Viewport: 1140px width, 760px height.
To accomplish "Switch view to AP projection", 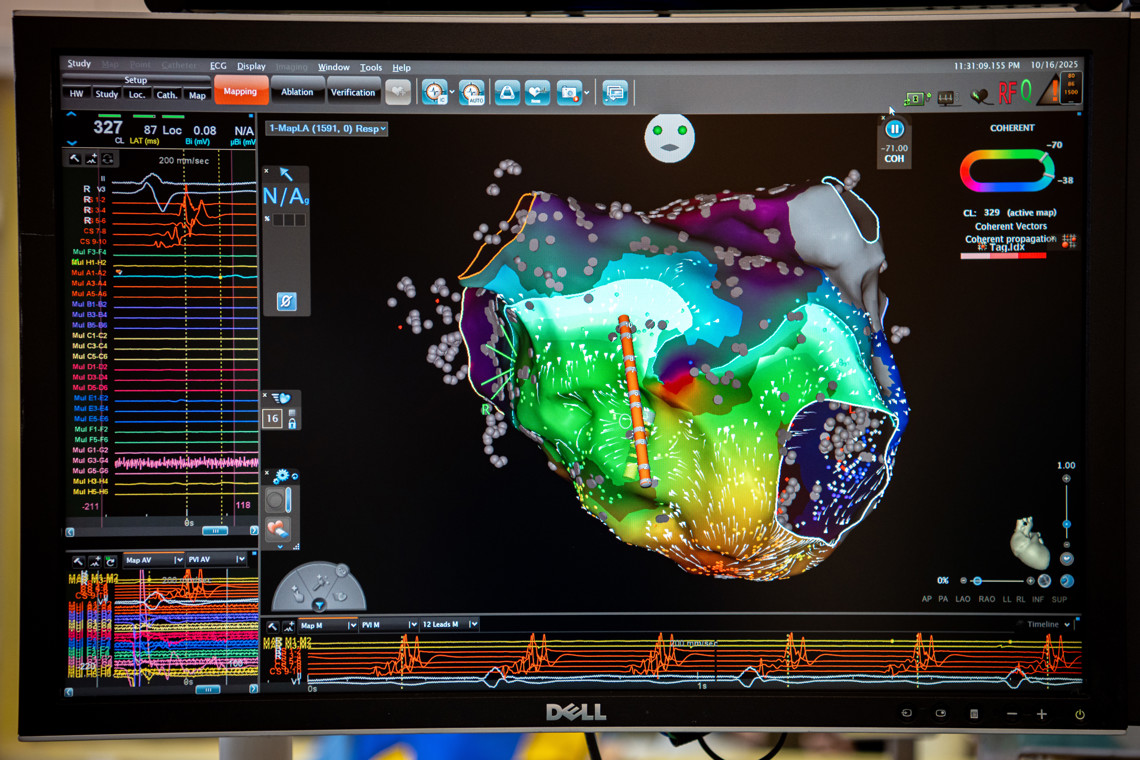I will tap(927, 599).
